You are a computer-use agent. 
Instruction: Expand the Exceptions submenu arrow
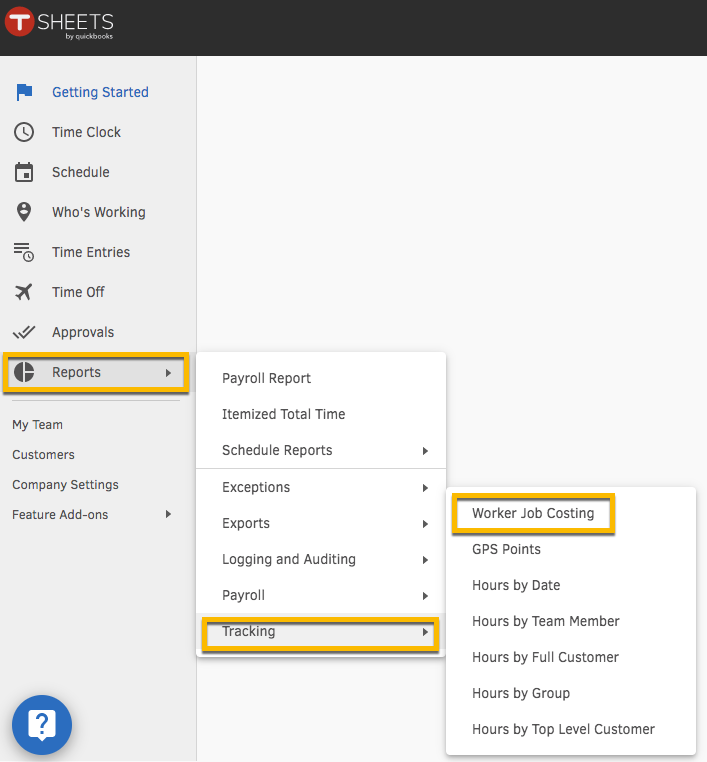coord(425,488)
